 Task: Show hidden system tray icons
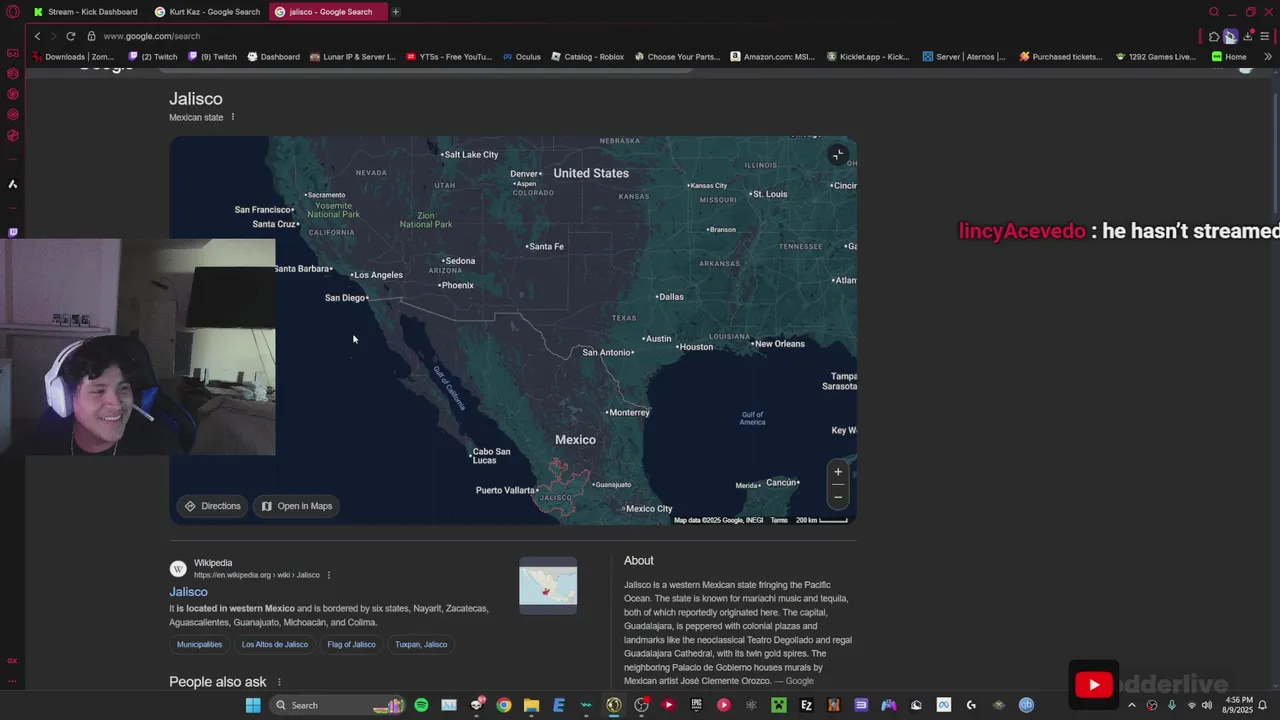(x=1132, y=705)
